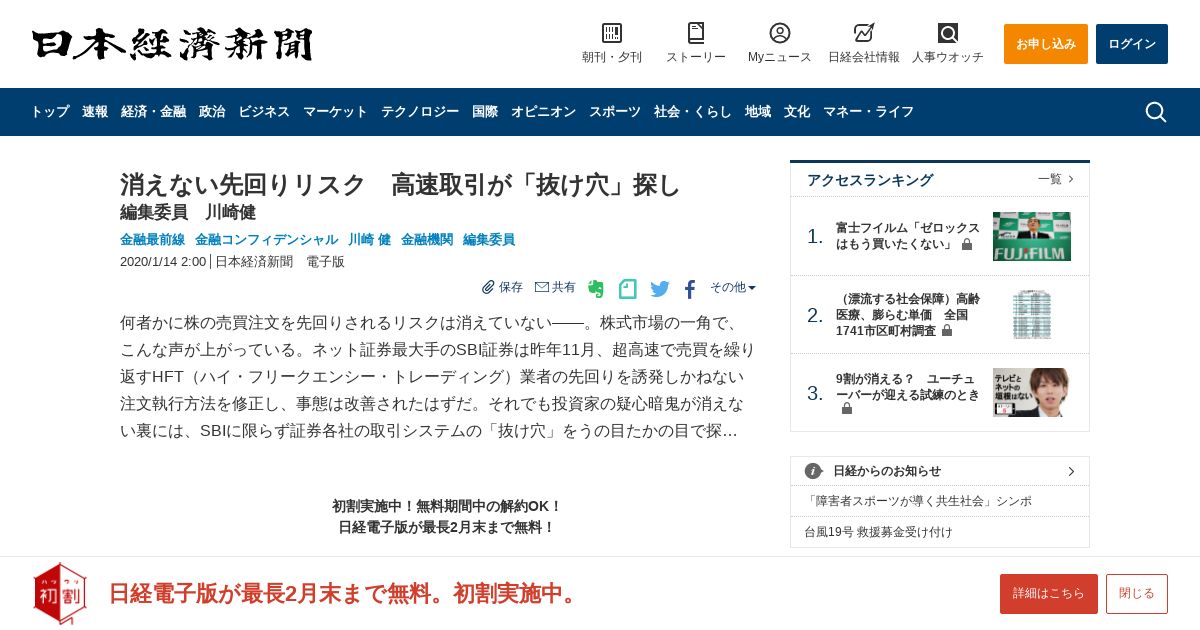Open オピニオン nav section
This screenshot has height=630, width=1200.
point(543,112)
